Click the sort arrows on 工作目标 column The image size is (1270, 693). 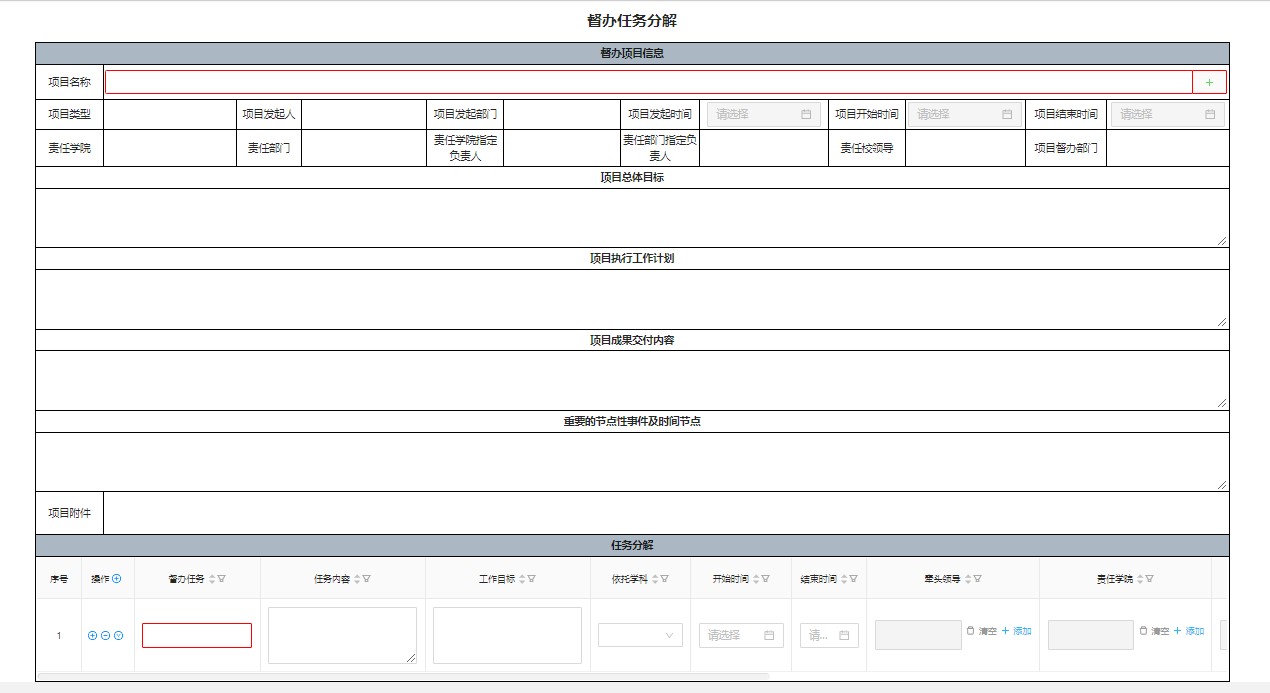point(522,579)
